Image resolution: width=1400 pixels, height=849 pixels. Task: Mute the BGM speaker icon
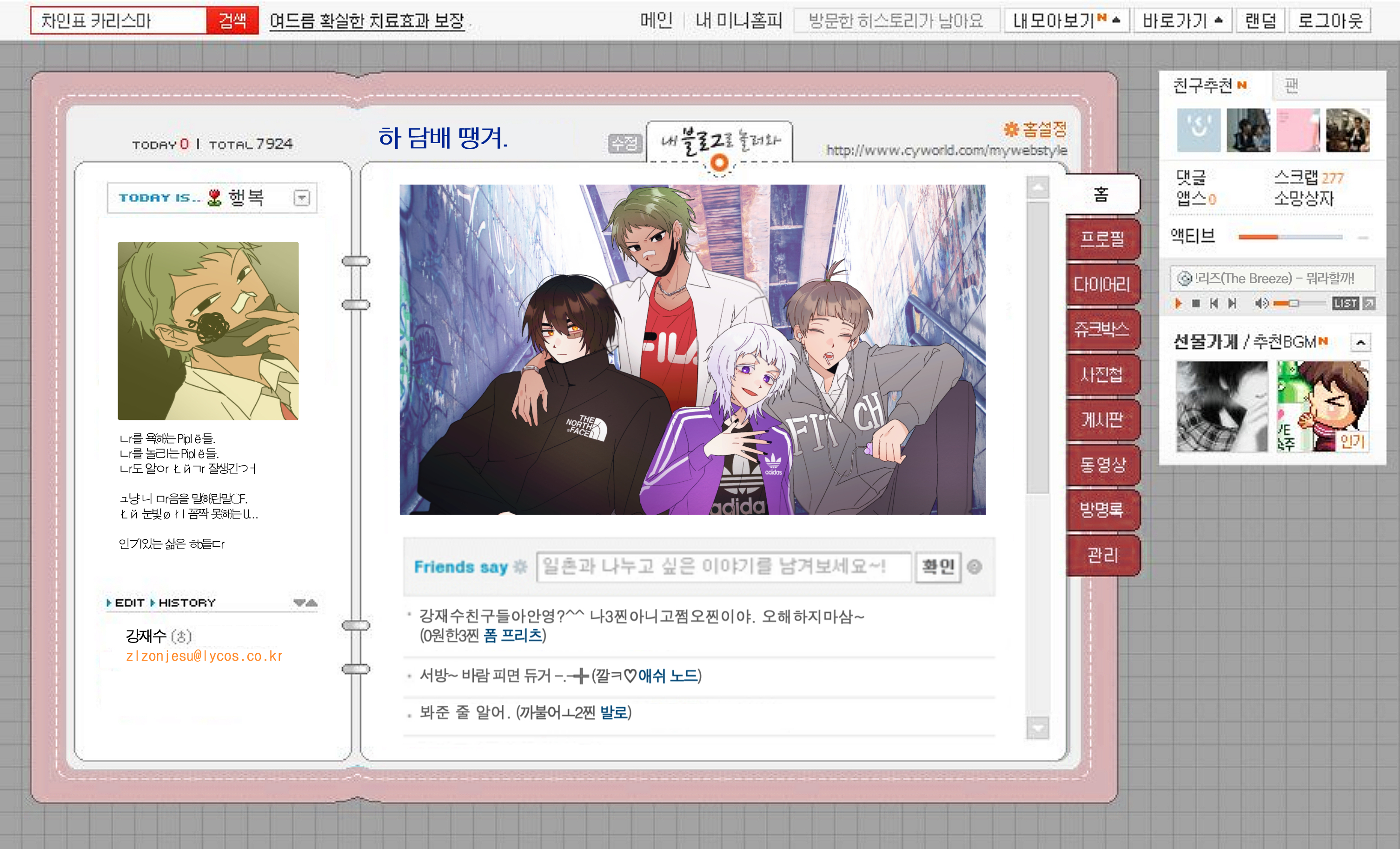(1261, 304)
